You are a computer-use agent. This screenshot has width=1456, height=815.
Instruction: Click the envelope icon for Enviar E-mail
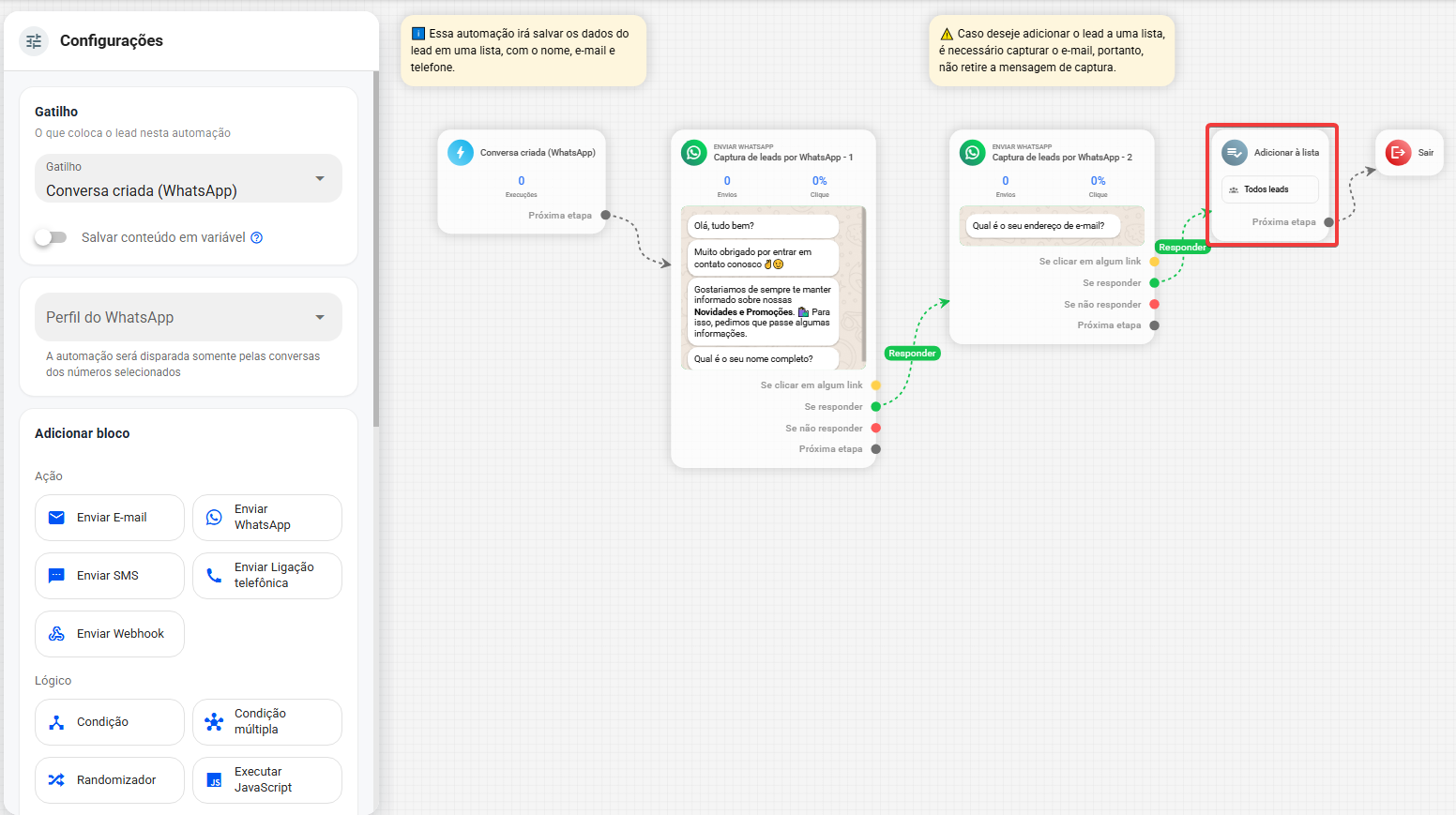click(x=56, y=518)
